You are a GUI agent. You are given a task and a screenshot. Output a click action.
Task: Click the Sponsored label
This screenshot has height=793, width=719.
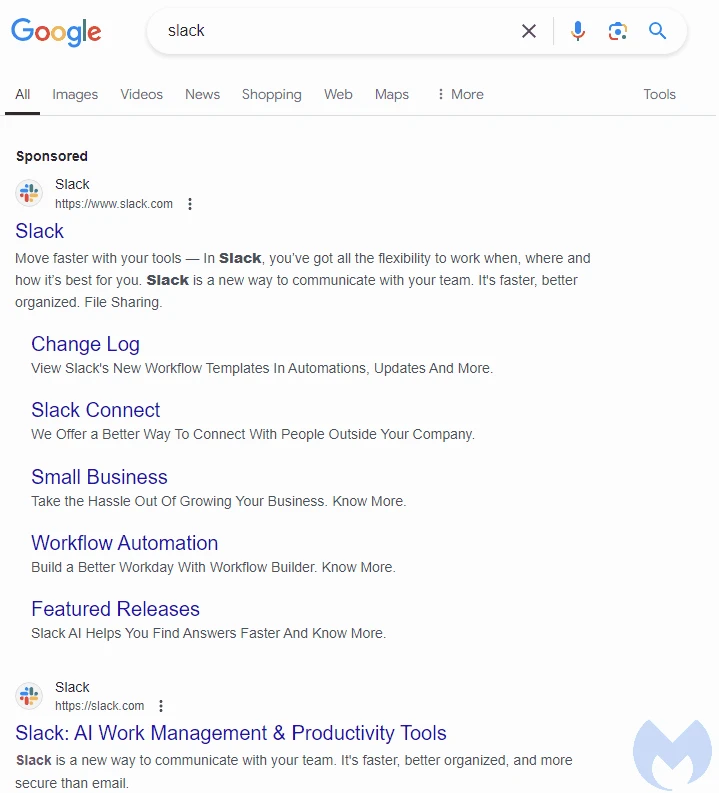click(x=52, y=156)
